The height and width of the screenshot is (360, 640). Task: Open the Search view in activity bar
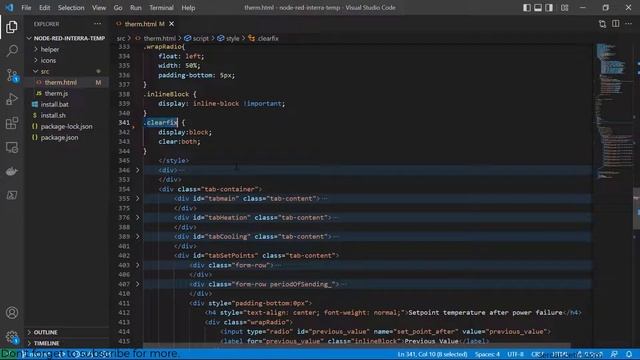(12, 51)
